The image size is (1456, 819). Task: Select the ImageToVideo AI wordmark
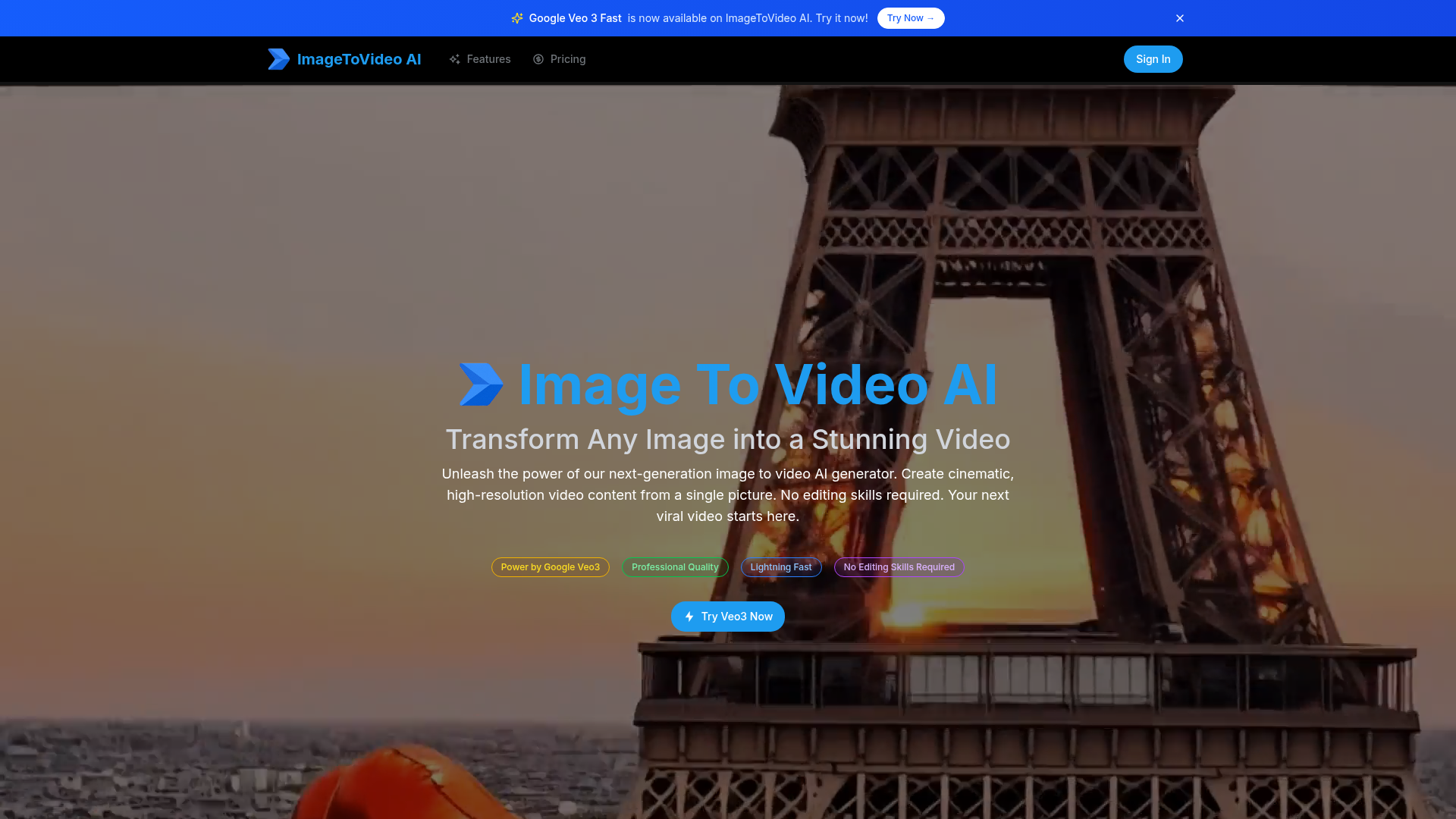click(x=359, y=58)
